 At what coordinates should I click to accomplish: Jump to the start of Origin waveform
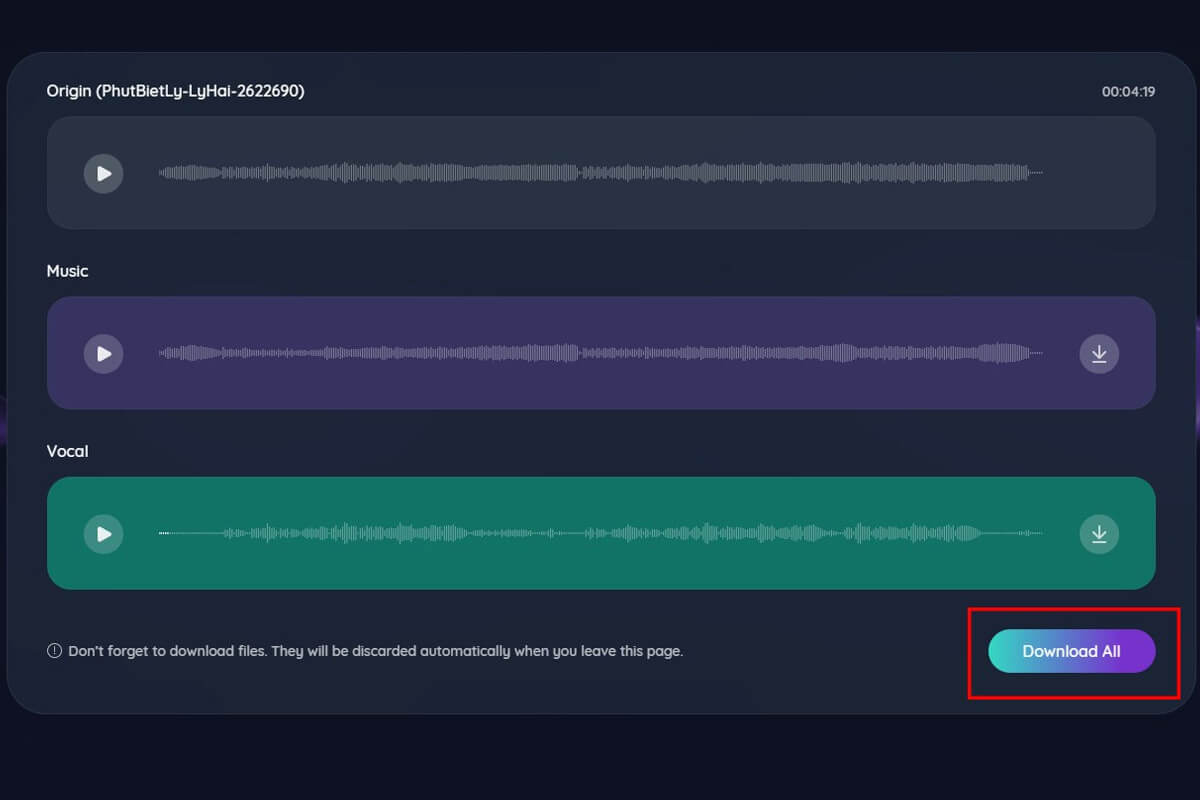[x=162, y=173]
